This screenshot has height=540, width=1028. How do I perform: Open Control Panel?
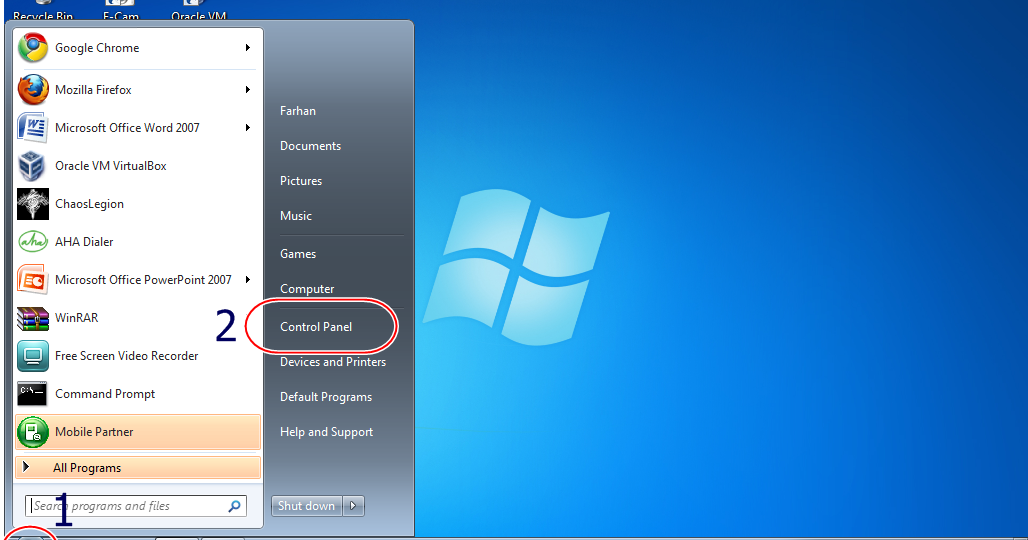(x=316, y=326)
